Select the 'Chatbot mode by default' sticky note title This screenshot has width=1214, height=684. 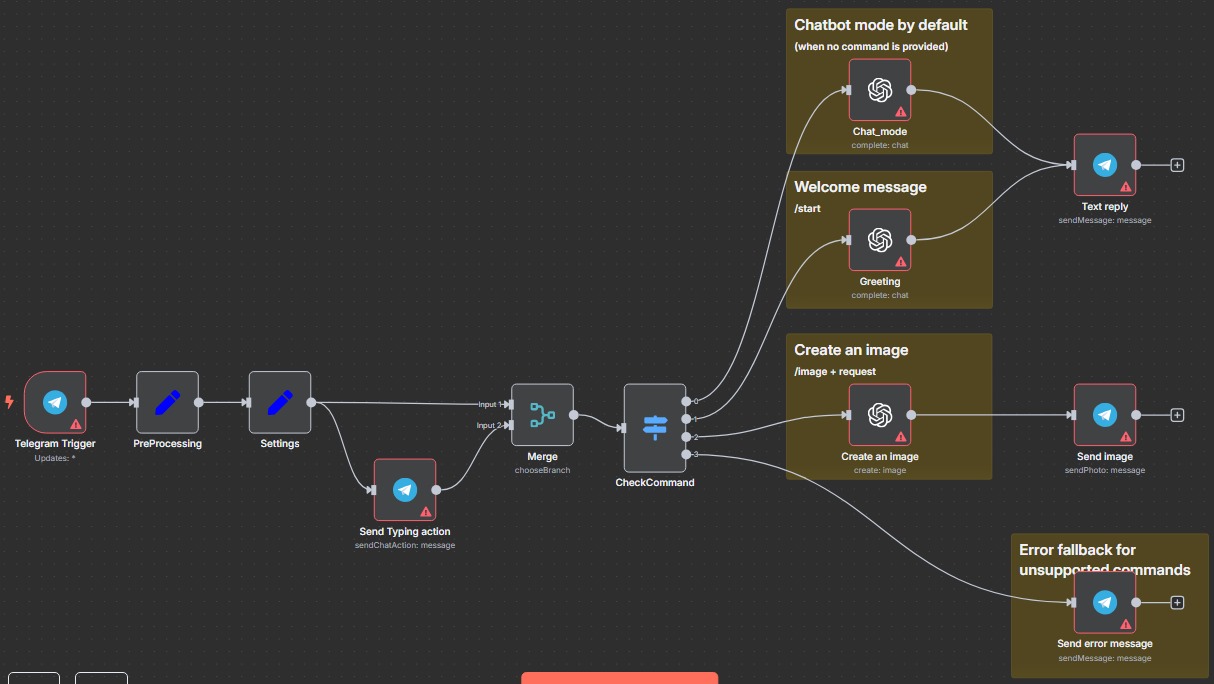[881, 25]
